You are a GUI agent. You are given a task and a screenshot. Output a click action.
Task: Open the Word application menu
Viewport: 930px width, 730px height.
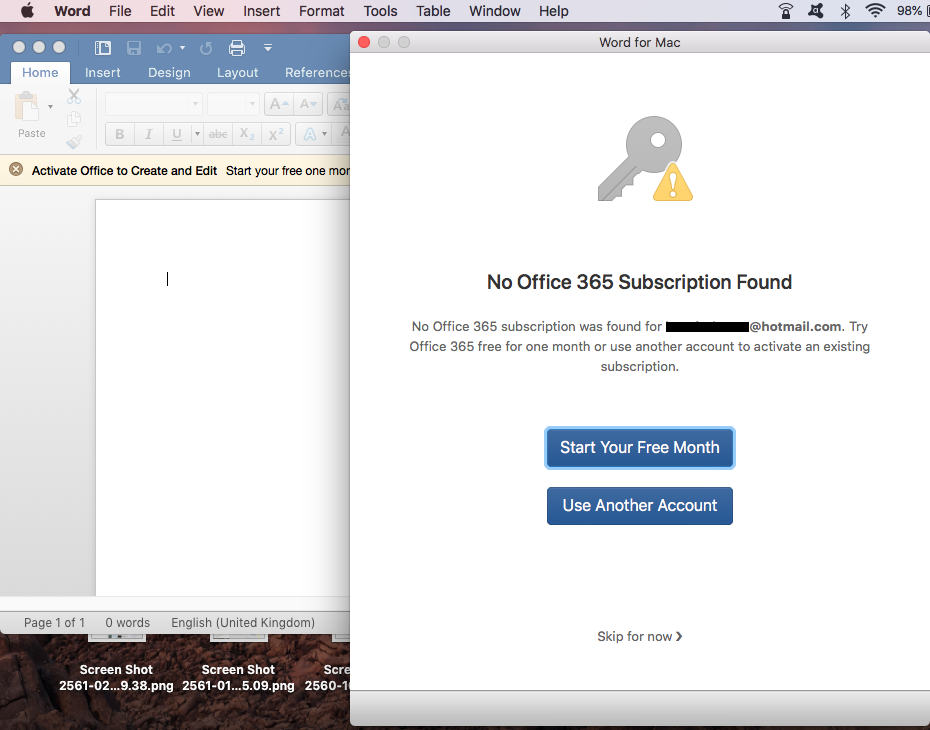pyautogui.click(x=72, y=11)
